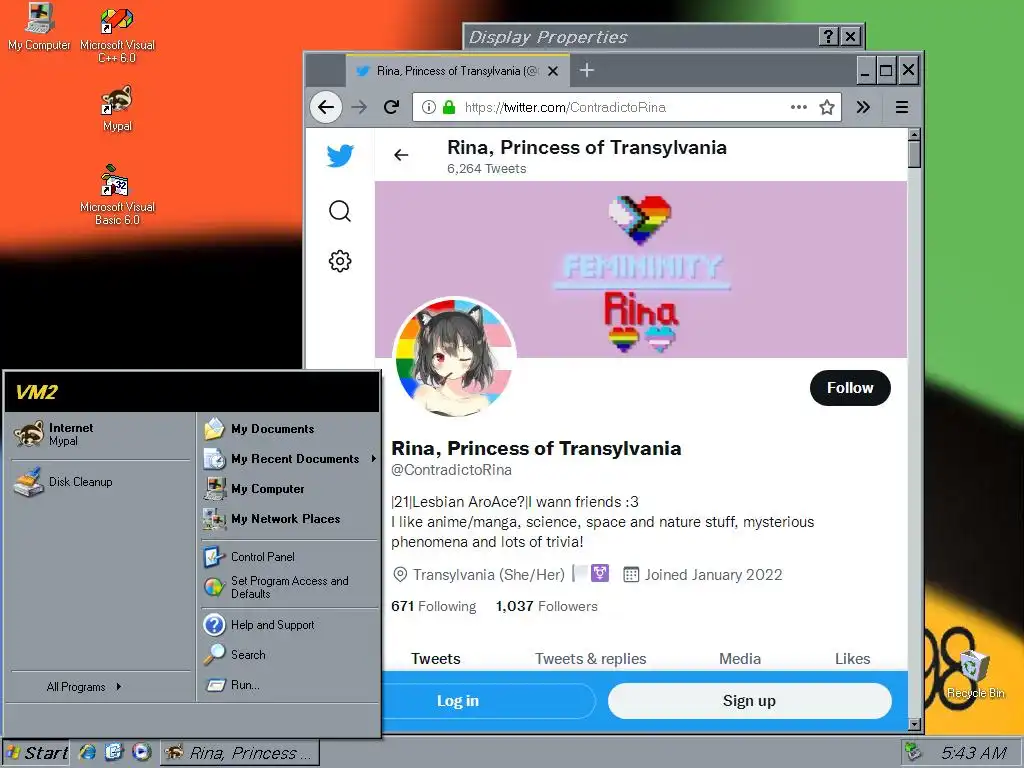The height and width of the screenshot is (768, 1024).
Task: Open My Computer from the Start menu
Action: pyautogui.click(x=291, y=488)
